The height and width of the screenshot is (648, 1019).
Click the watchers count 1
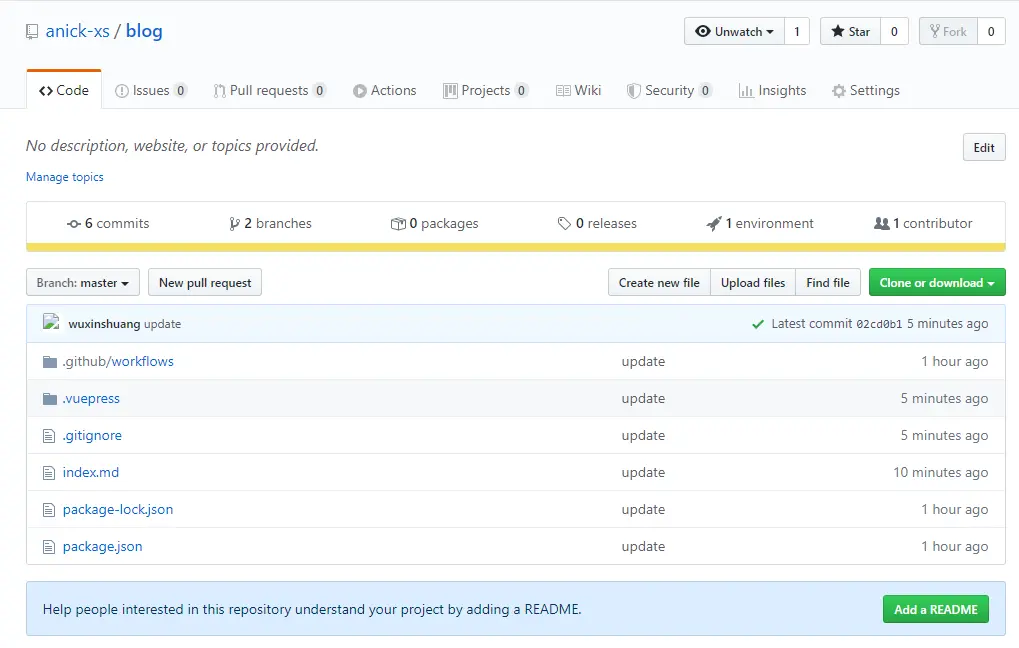797,31
